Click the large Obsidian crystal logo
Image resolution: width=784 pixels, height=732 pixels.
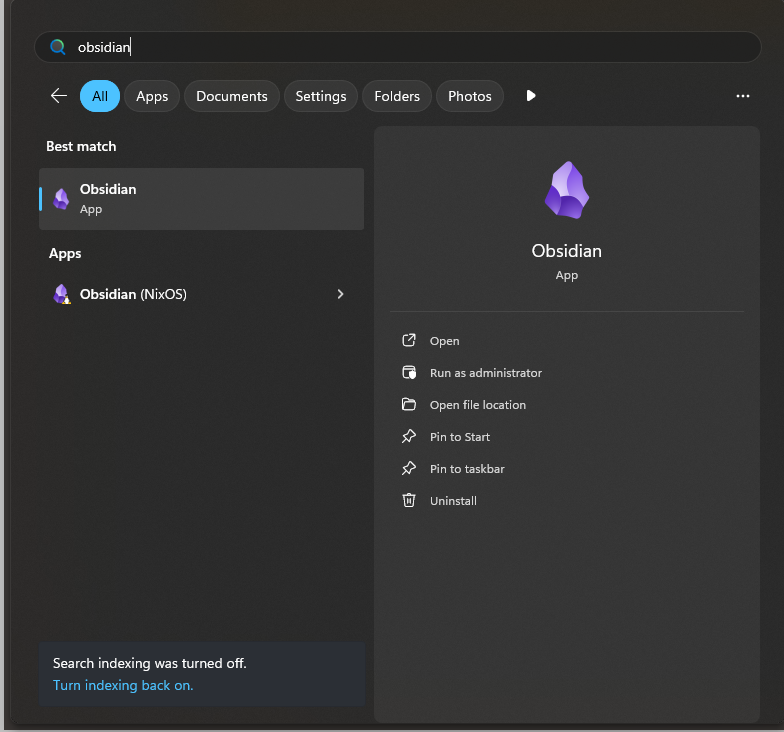tap(566, 190)
